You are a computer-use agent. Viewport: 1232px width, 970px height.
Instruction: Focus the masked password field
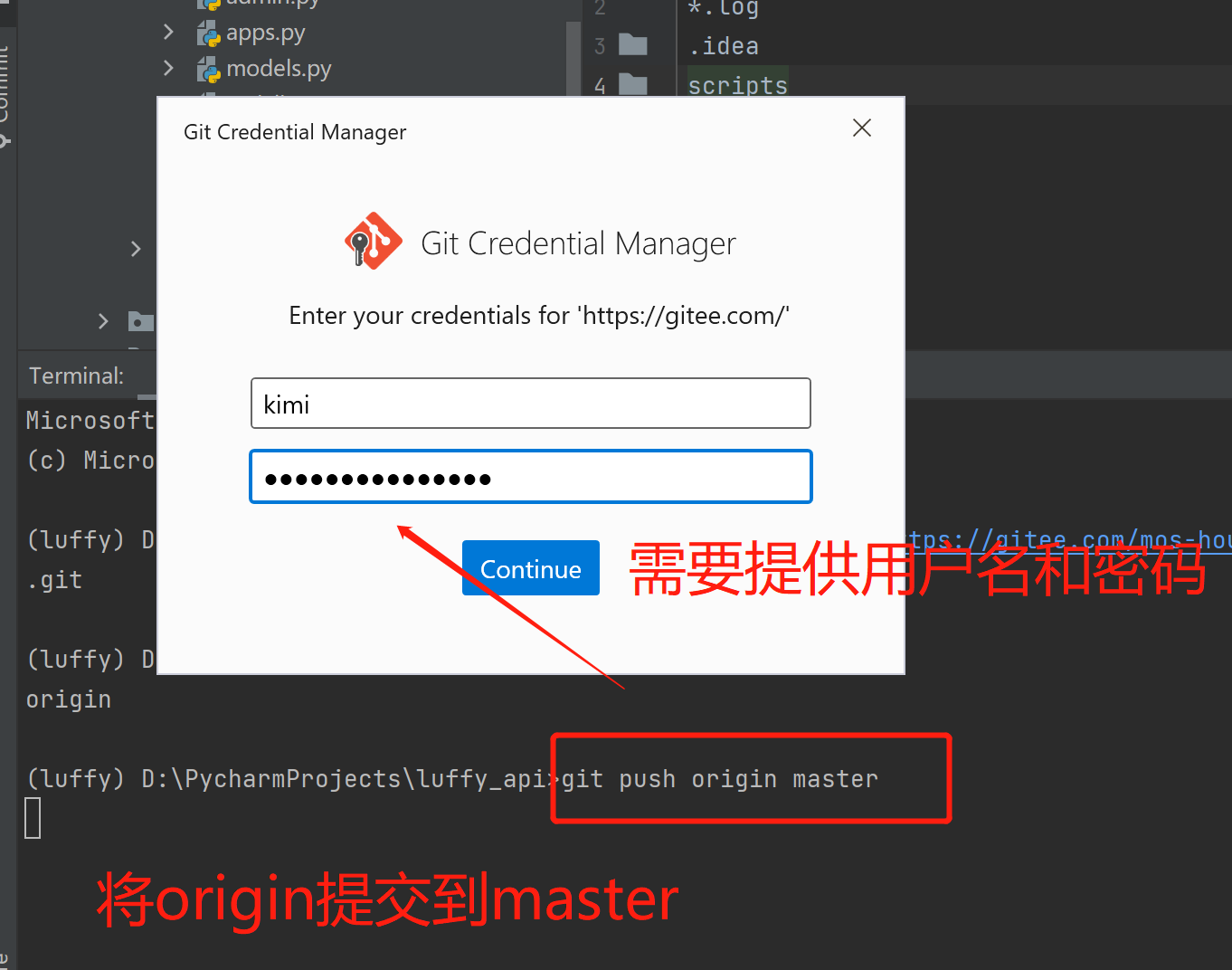[x=531, y=477]
